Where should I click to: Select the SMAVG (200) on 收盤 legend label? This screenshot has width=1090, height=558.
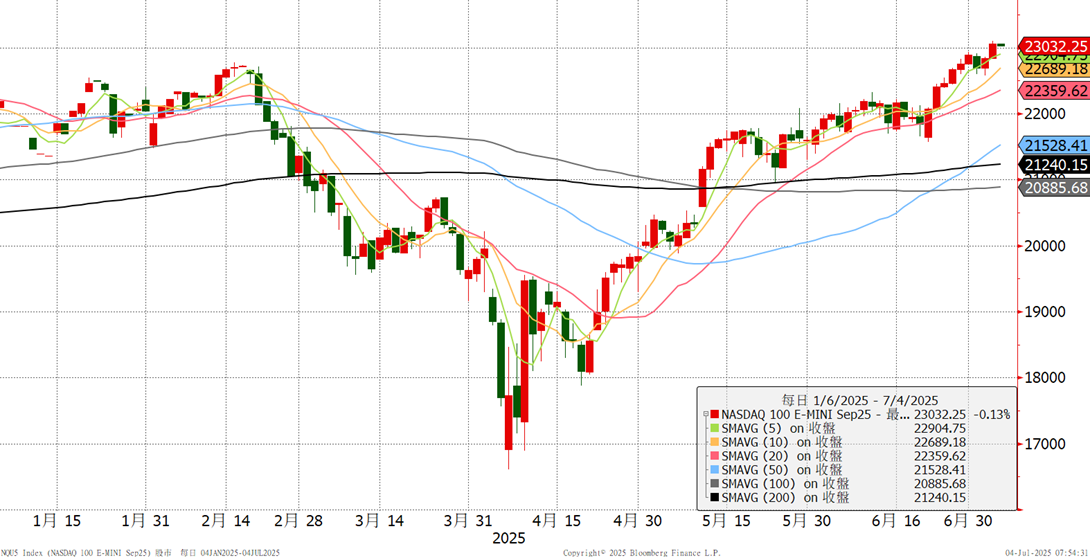pyautogui.click(x=786, y=498)
